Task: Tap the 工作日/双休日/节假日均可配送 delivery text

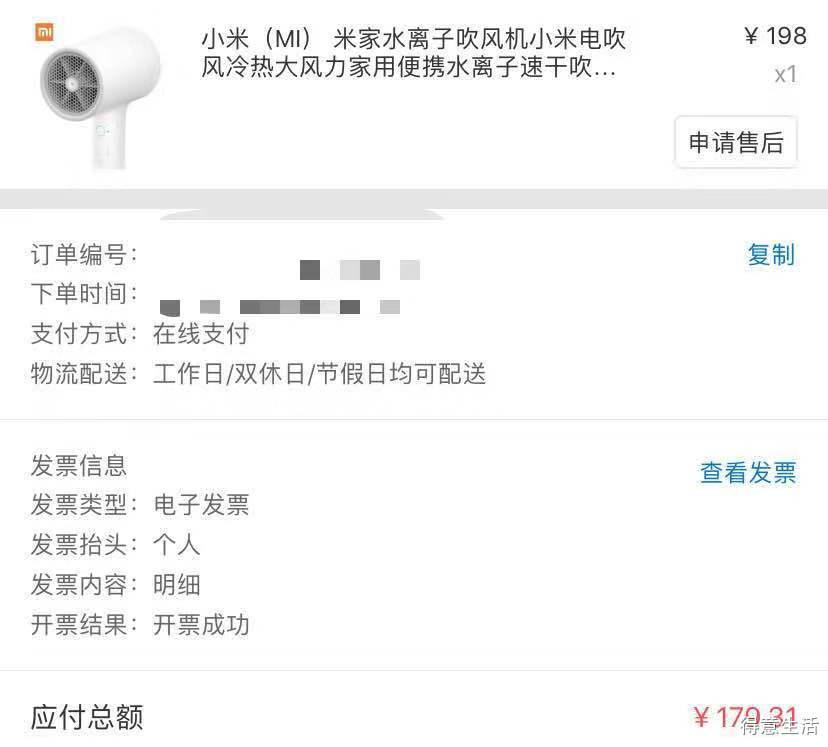Action: (319, 374)
